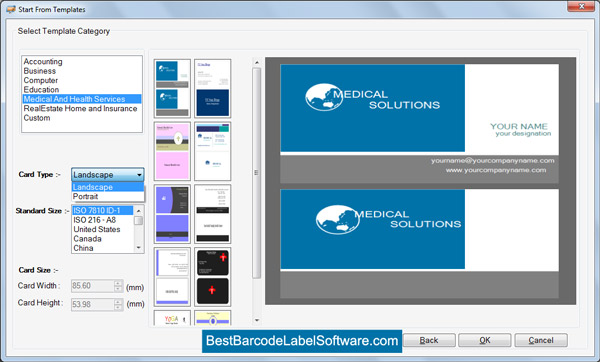Open the Card Type dropdown arrow
The image size is (600, 362).
click(x=139, y=175)
